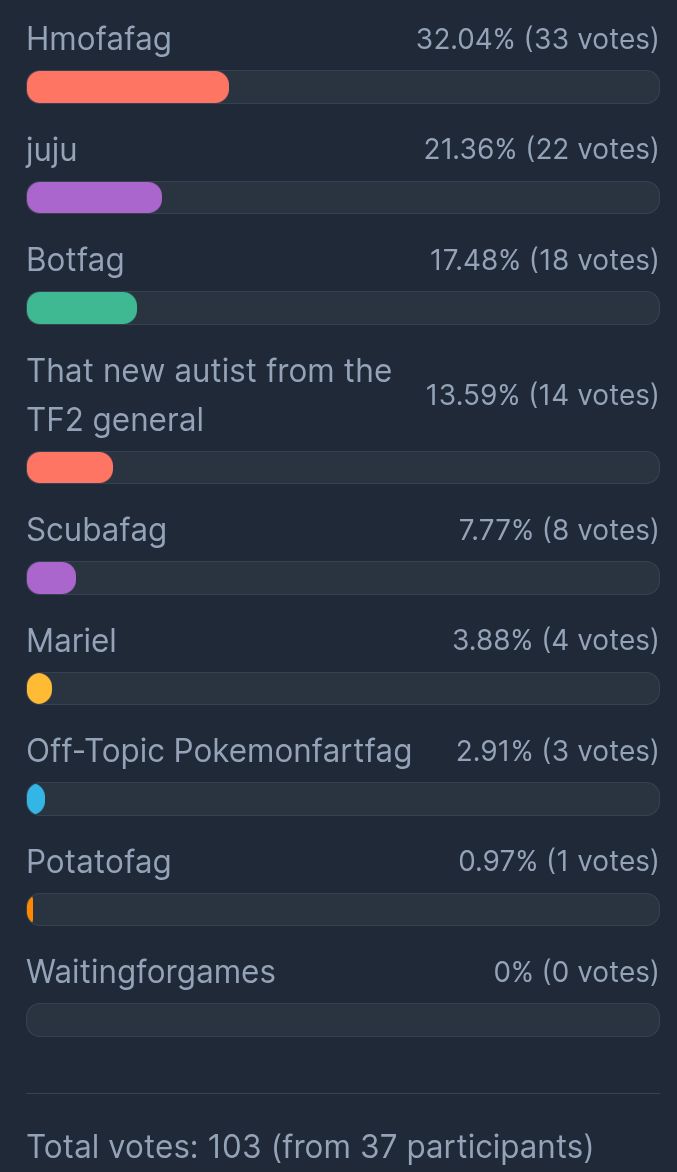Viewport: 677px width, 1172px height.
Task: Click the 0% (0 votes) count
Action: point(576,972)
